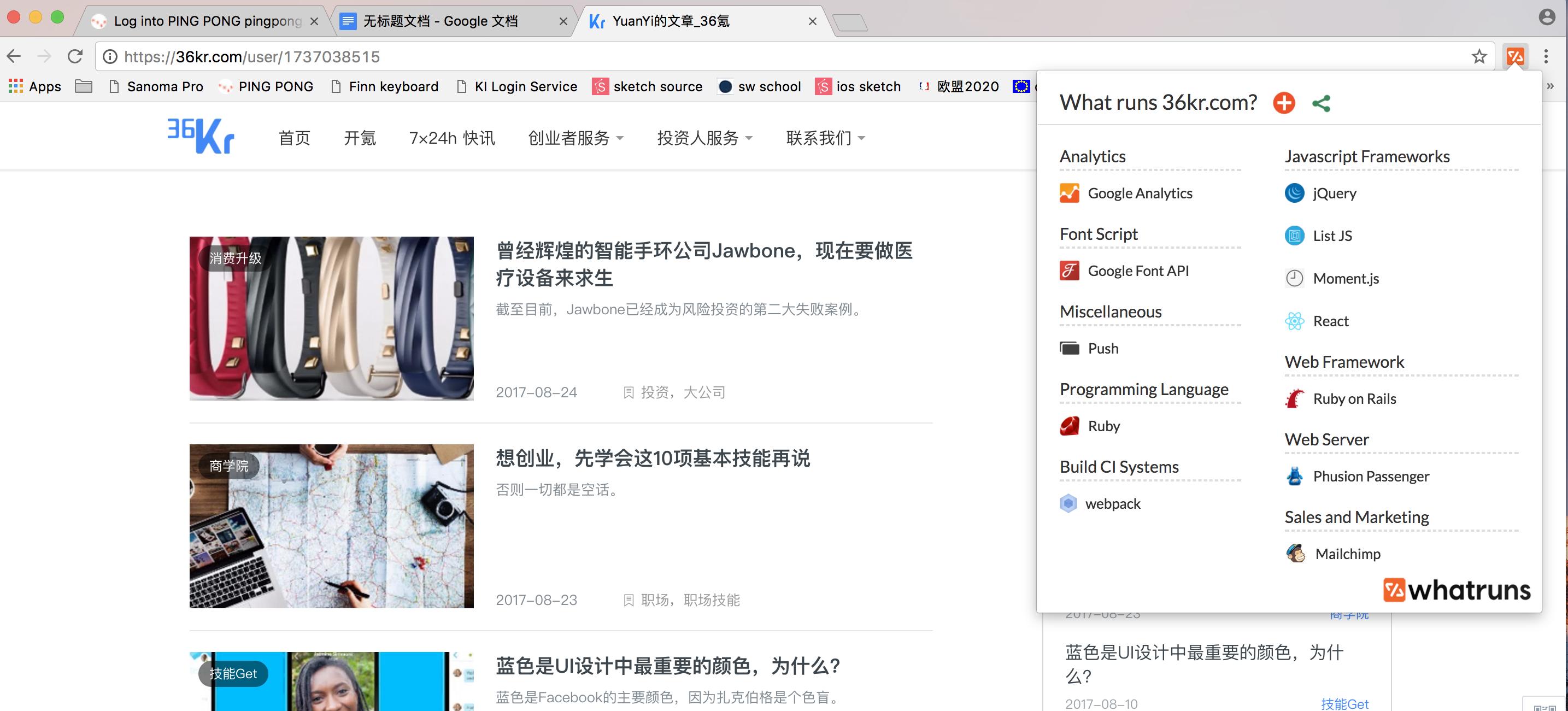
Task: Select the 7×24h 快讯 nav item
Action: pos(451,138)
